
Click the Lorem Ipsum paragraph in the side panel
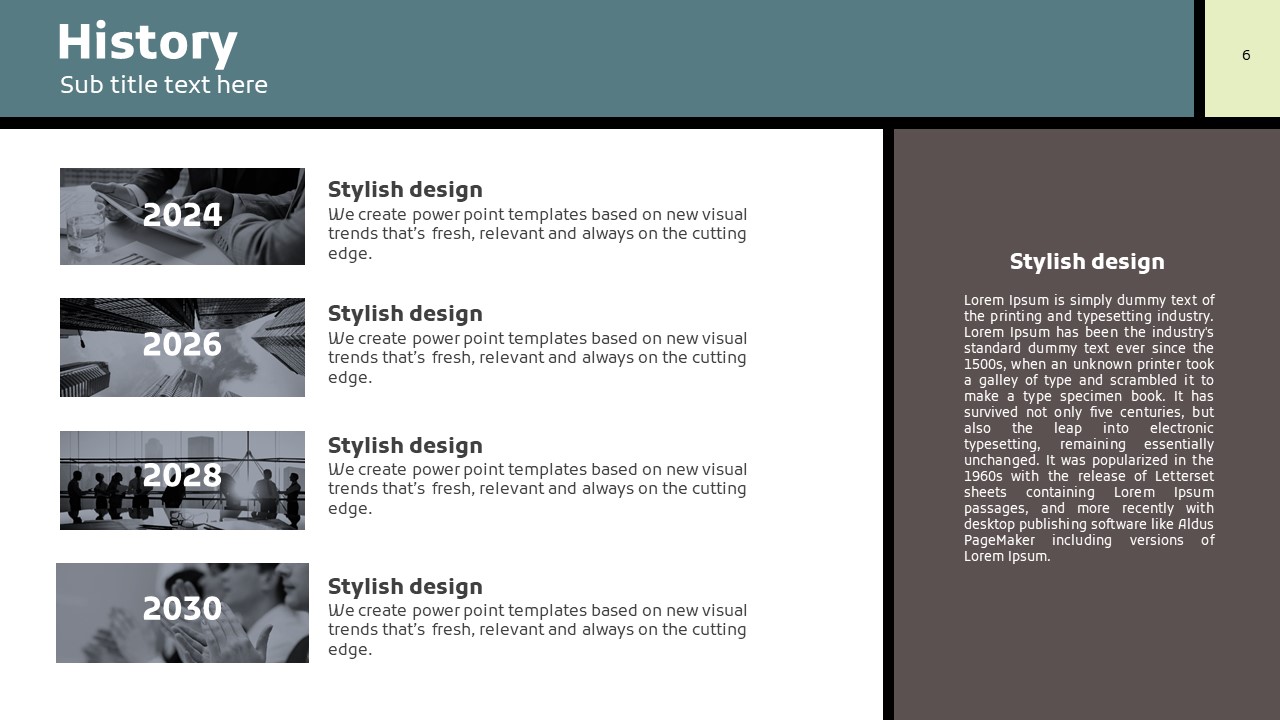(x=1089, y=428)
